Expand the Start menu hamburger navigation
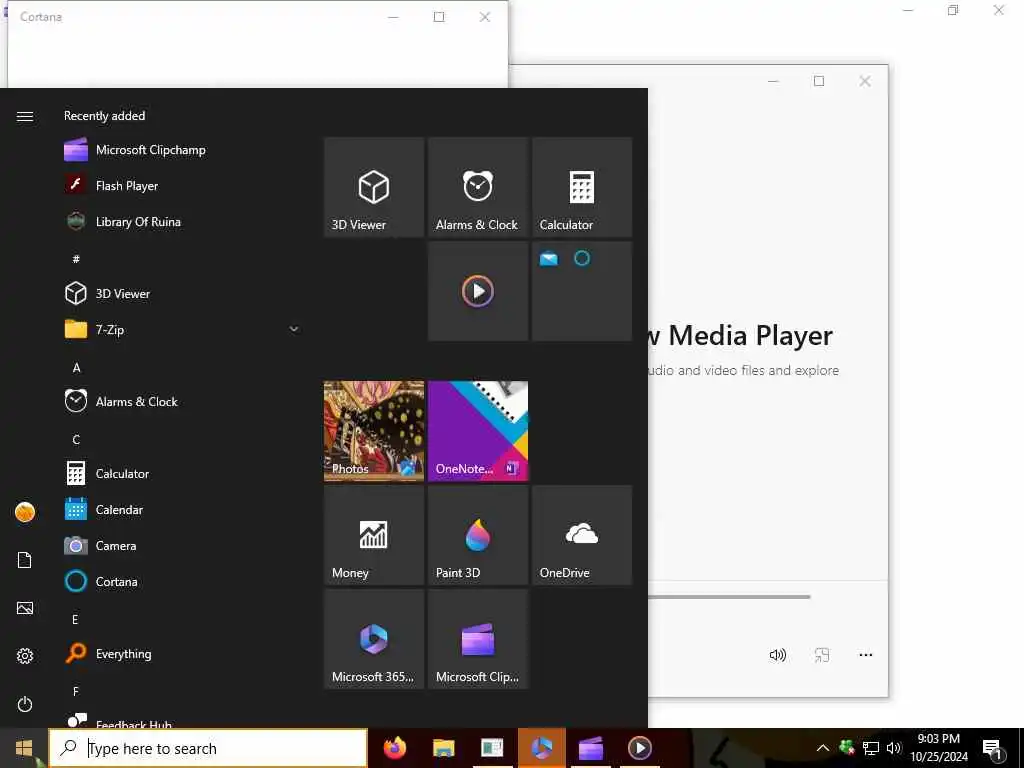The height and width of the screenshot is (768, 1024). [x=25, y=116]
